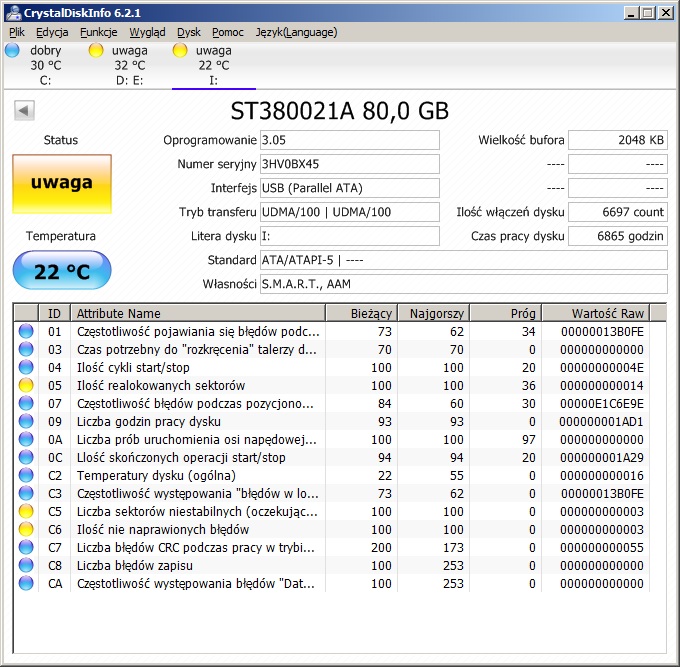680x667 pixels.
Task: Click the status orb for attribute 09
Action: point(26,422)
